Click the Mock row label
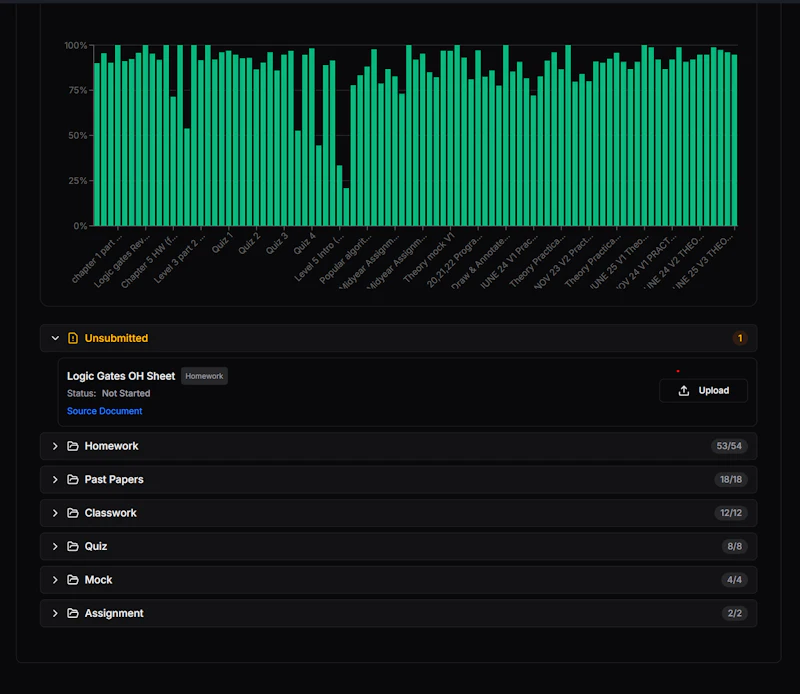 coord(98,580)
